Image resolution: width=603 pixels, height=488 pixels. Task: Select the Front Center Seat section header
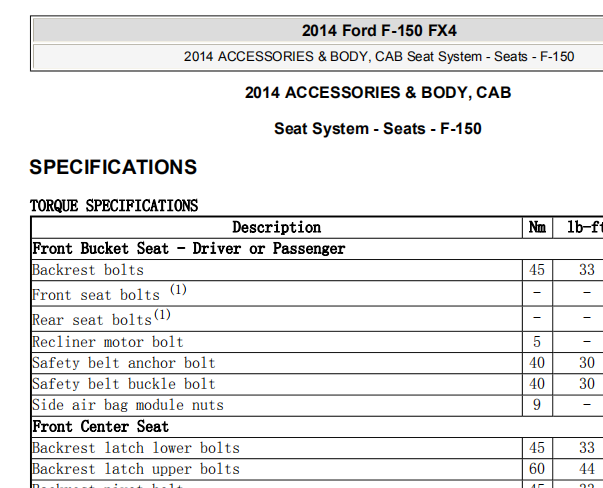tap(100, 426)
